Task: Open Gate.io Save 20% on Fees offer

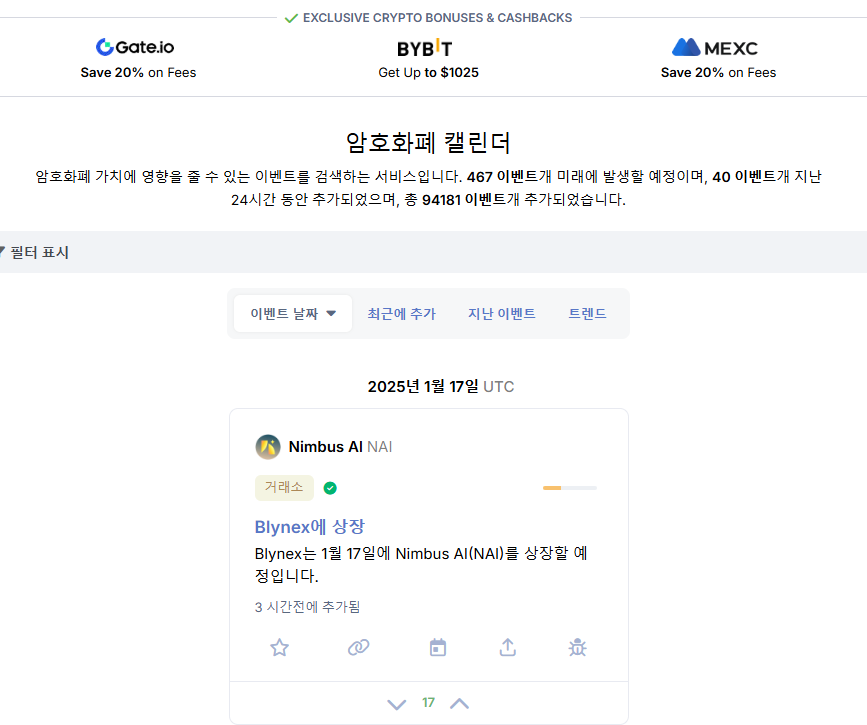Action: tap(138, 72)
